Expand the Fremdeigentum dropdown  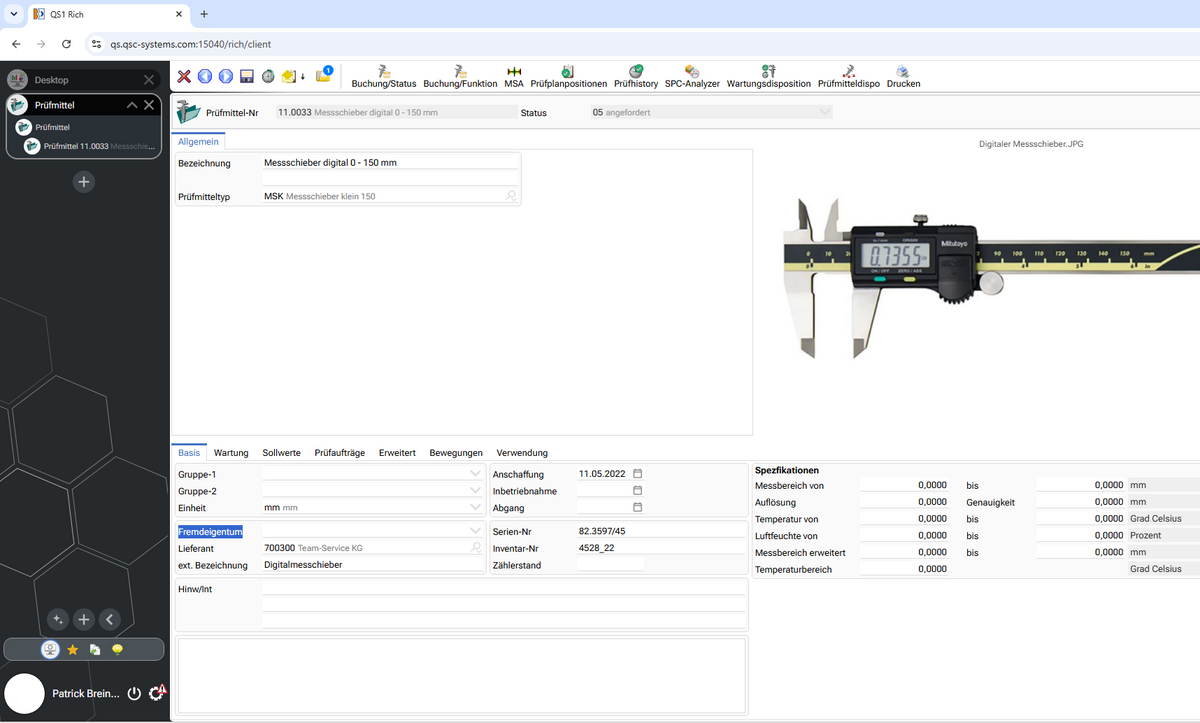pos(475,531)
